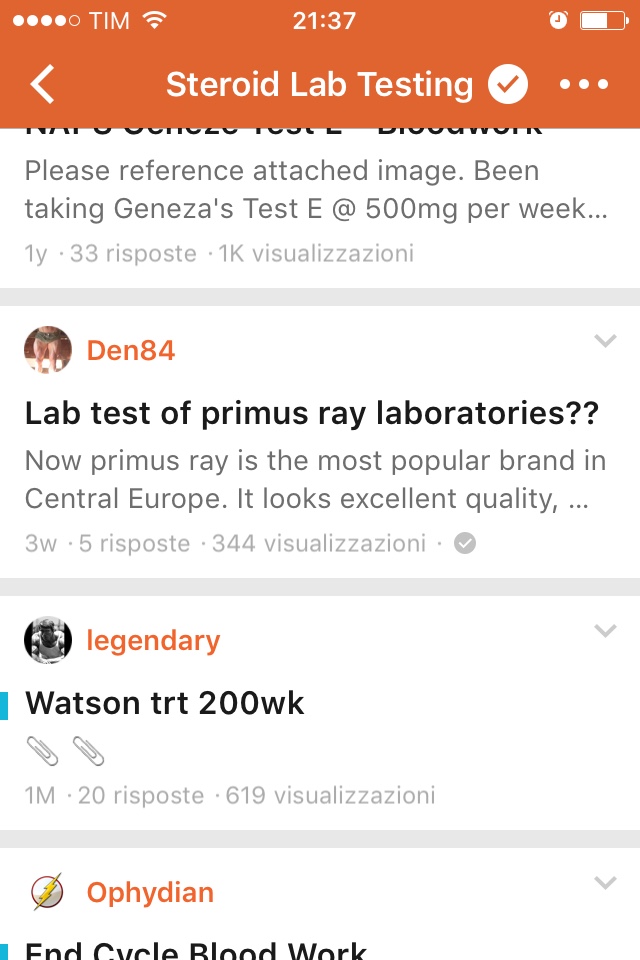
Task: Open the legendary username link
Action: [x=153, y=640]
